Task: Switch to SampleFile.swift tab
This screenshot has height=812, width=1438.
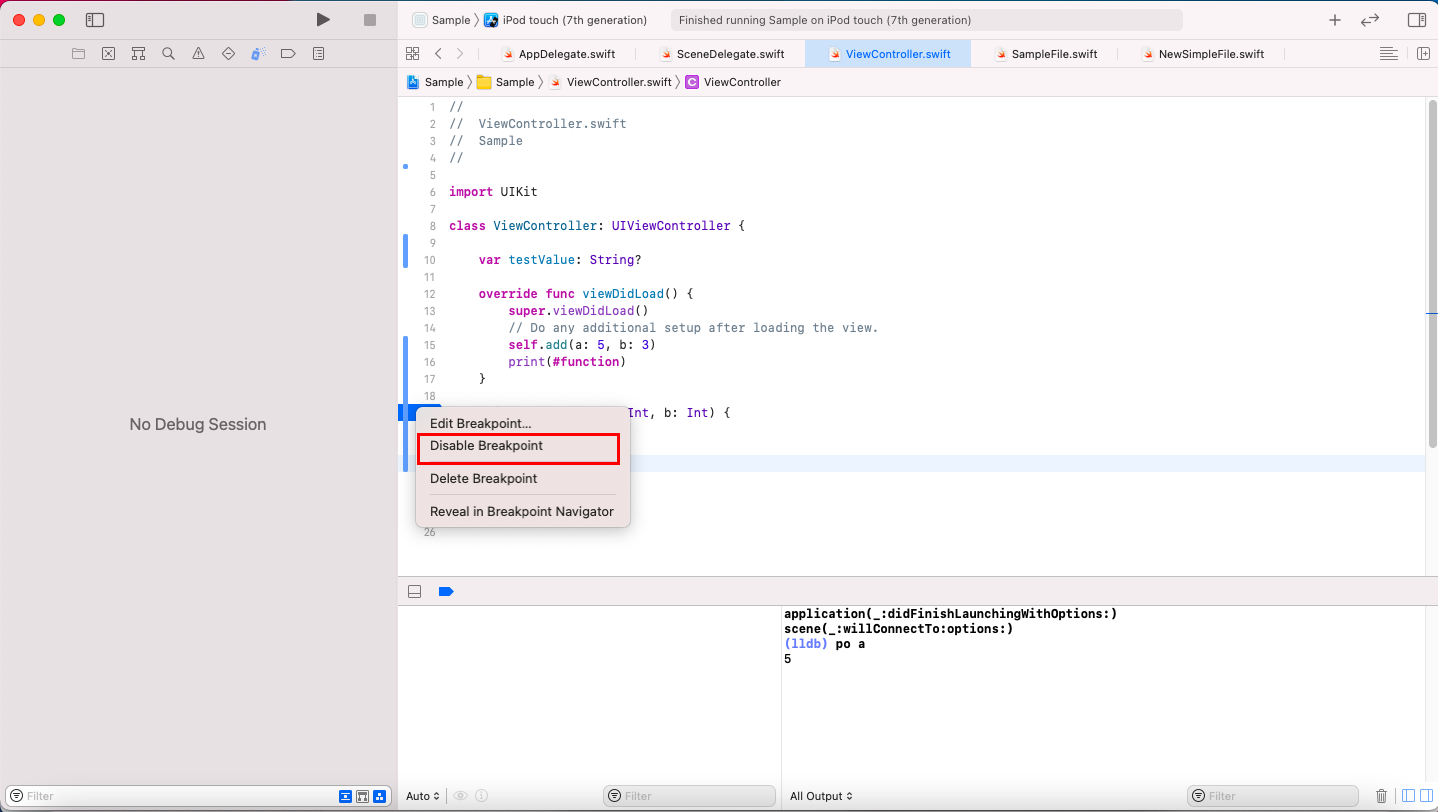Action: [x=1046, y=54]
